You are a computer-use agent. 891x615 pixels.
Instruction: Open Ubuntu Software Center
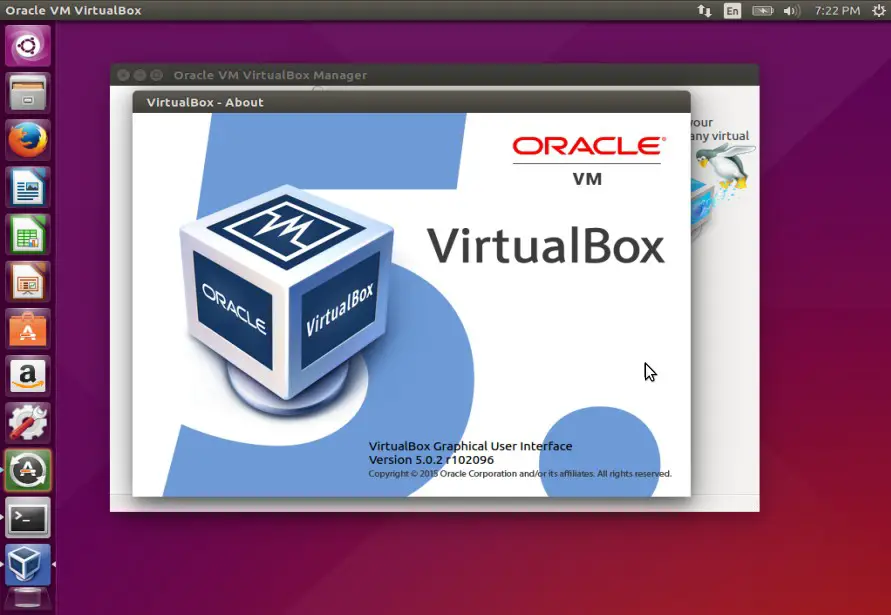coord(28,329)
